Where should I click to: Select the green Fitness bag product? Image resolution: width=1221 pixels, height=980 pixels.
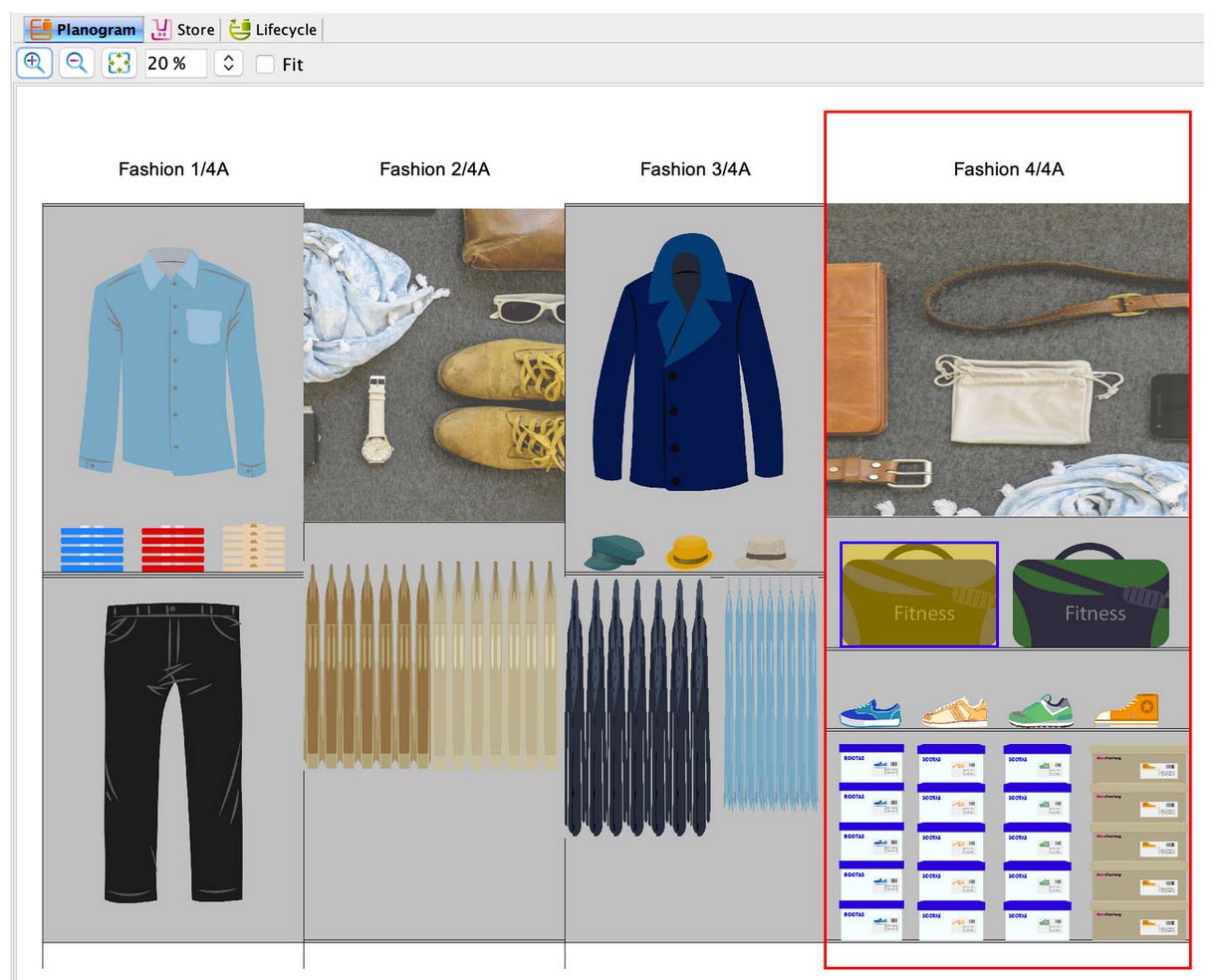[1091, 597]
